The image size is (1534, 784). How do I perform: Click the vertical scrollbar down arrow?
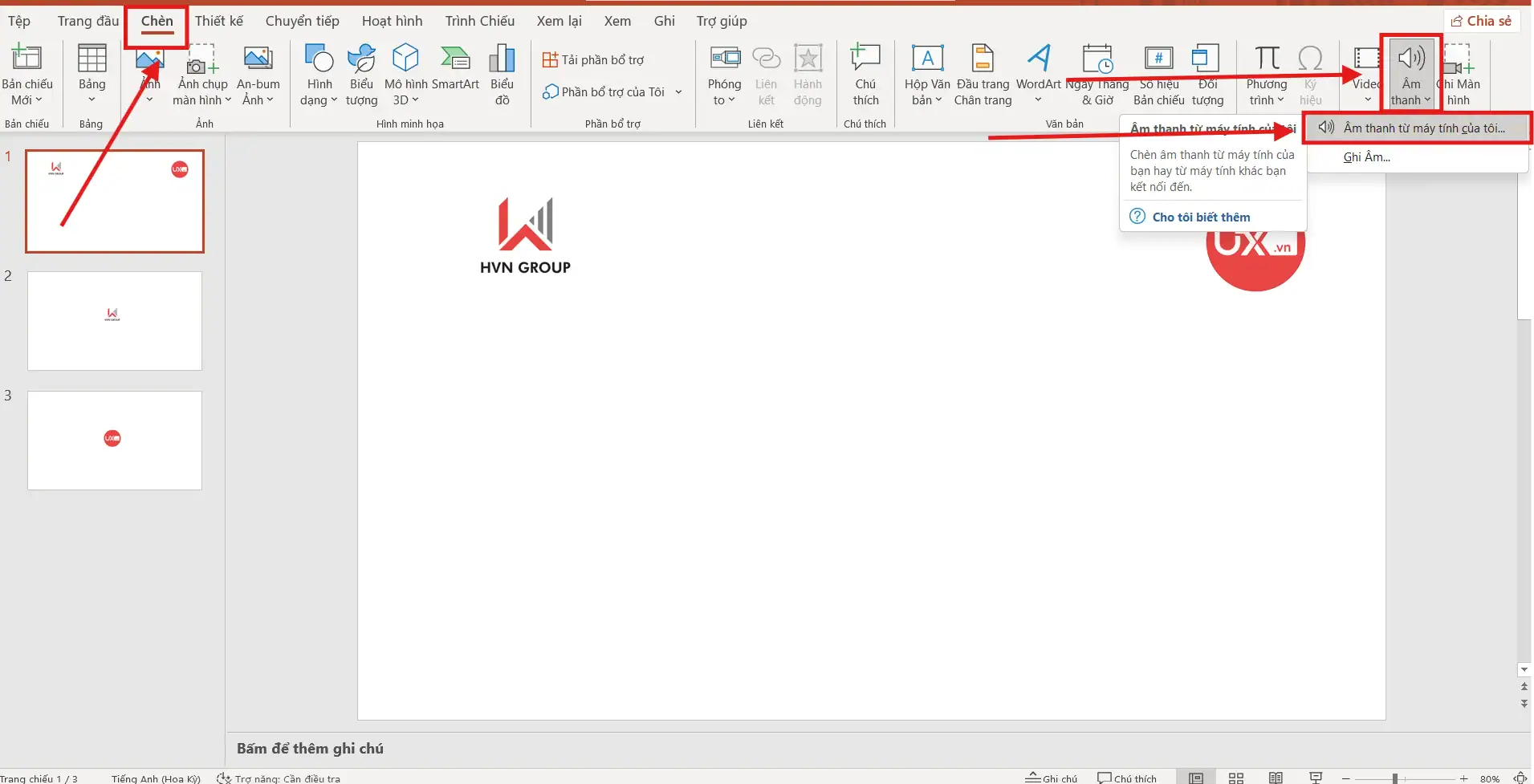(1524, 669)
